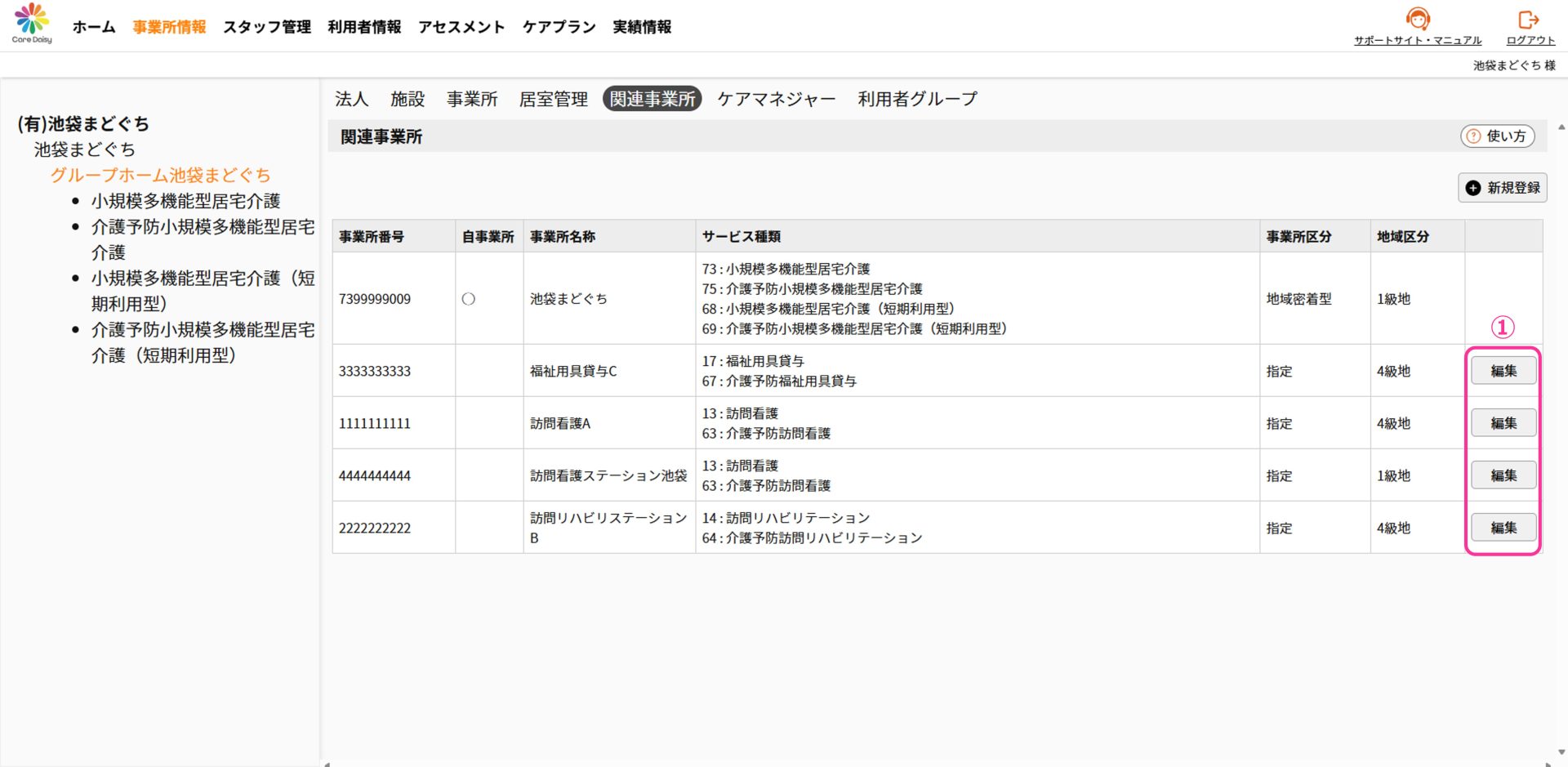Click the 実績情報 menu item

coord(642,27)
